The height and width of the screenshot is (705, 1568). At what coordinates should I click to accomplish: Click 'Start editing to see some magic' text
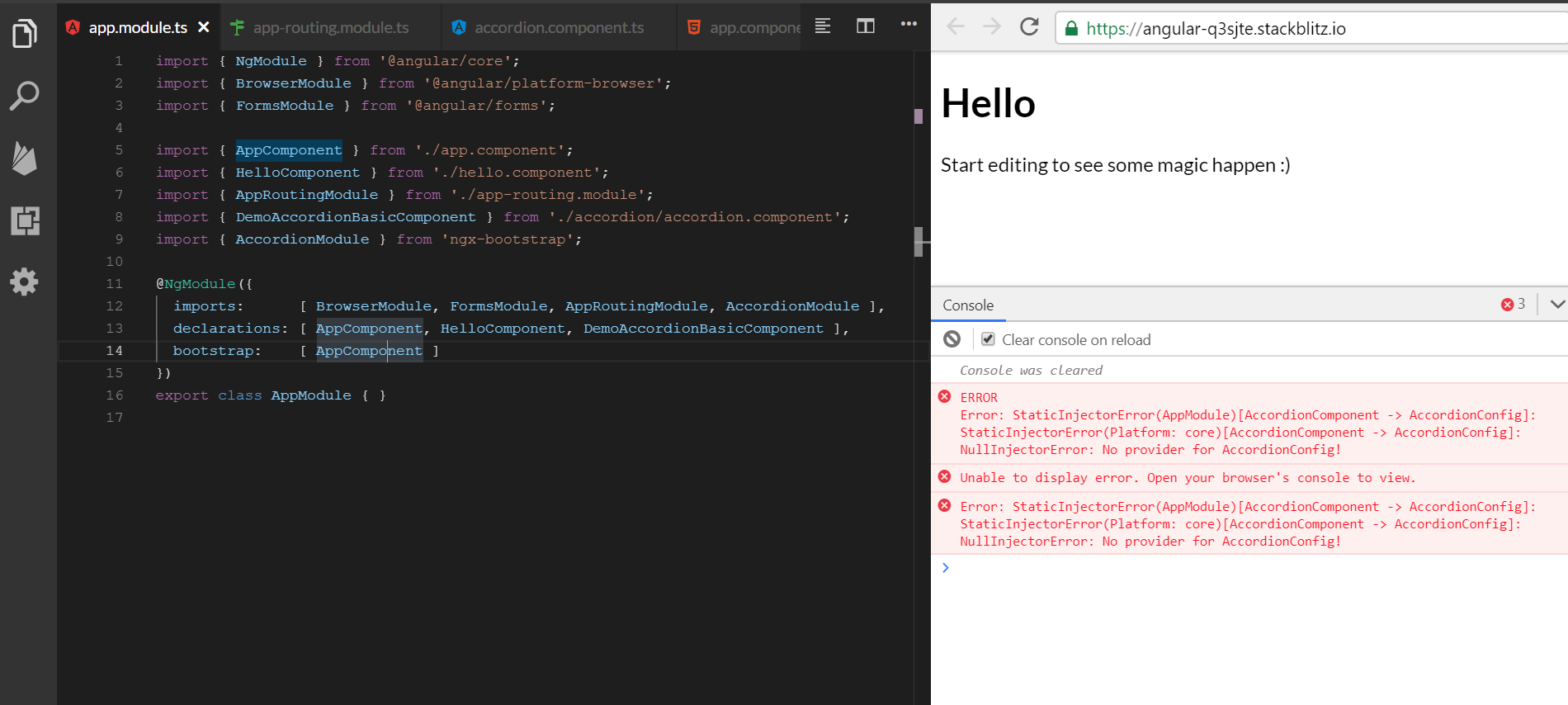tap(1115, 165)
